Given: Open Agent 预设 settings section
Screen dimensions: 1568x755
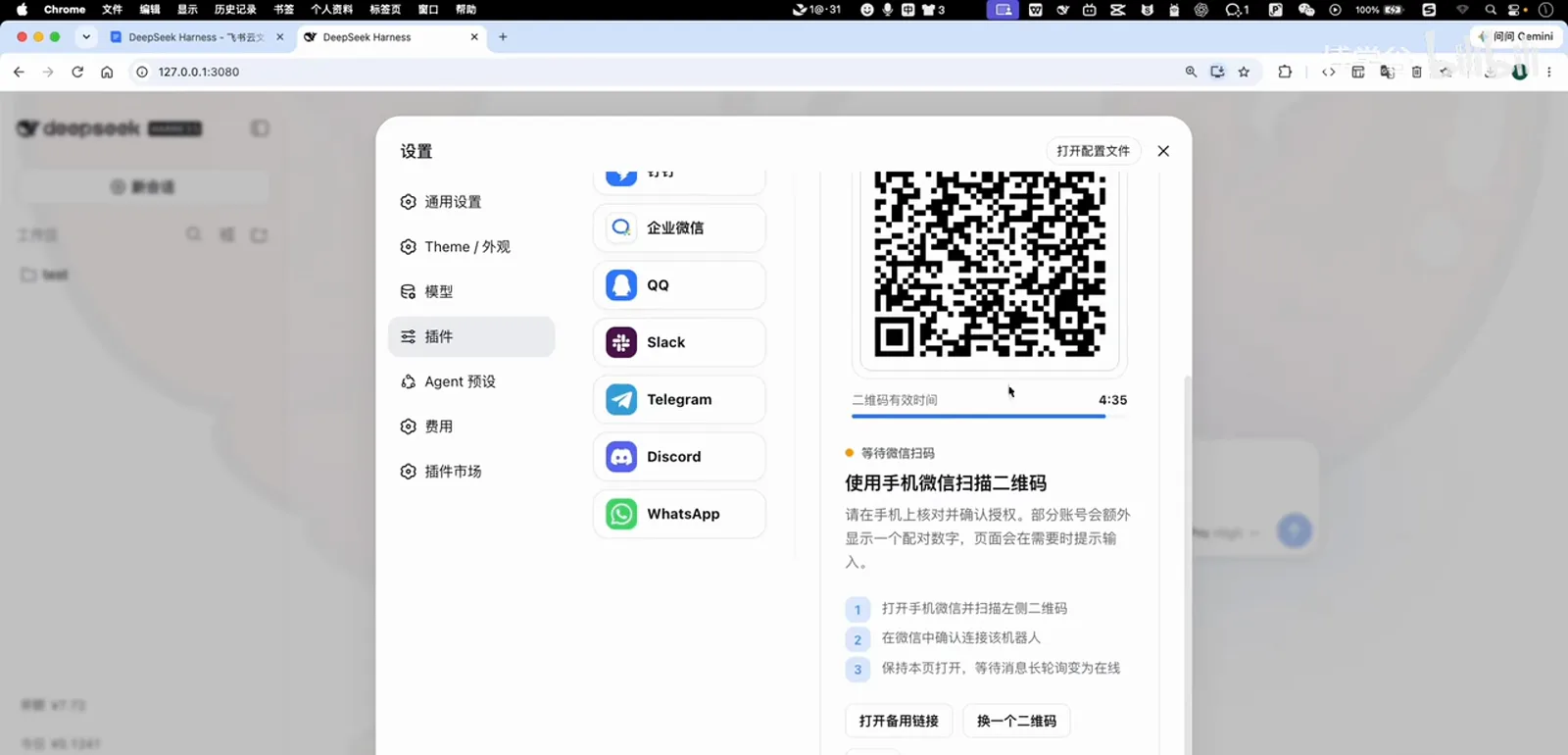Looking at the screenshot, I should click(471, 381).
